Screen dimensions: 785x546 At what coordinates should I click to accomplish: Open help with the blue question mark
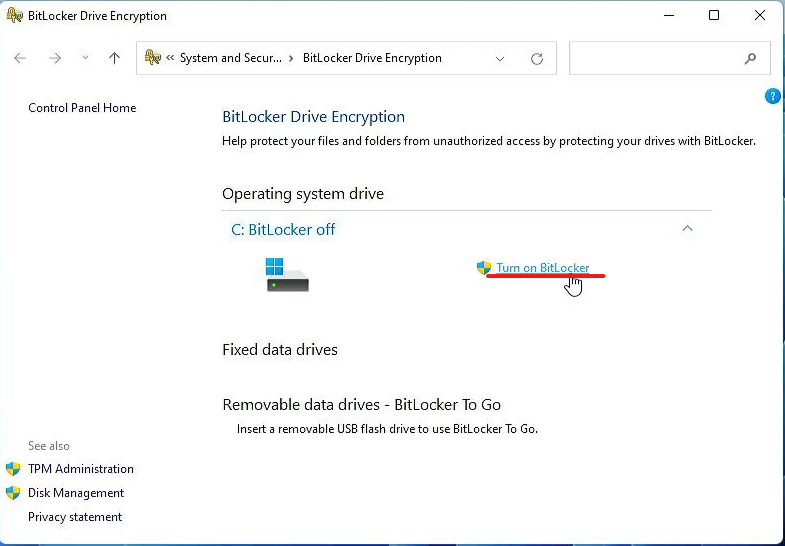click(772, 96)
